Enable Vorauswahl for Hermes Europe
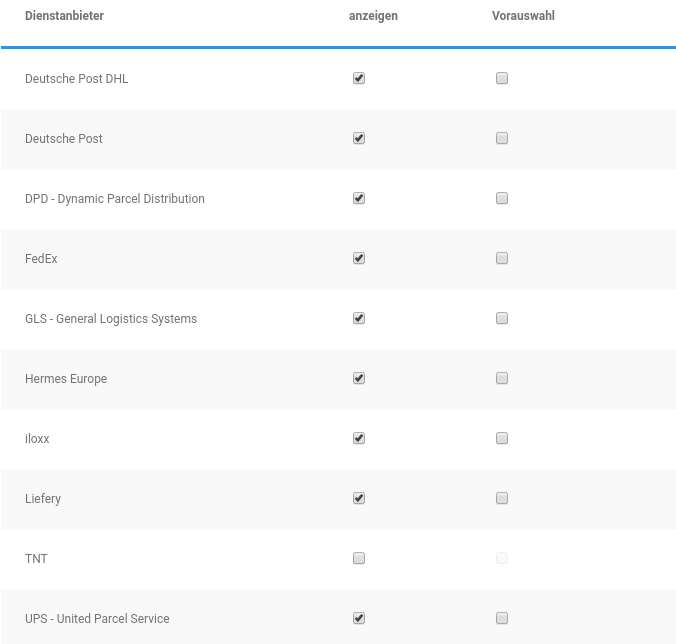Image resolution: width=676 pixels, height=644 pixels. click(x=502, y=378)
